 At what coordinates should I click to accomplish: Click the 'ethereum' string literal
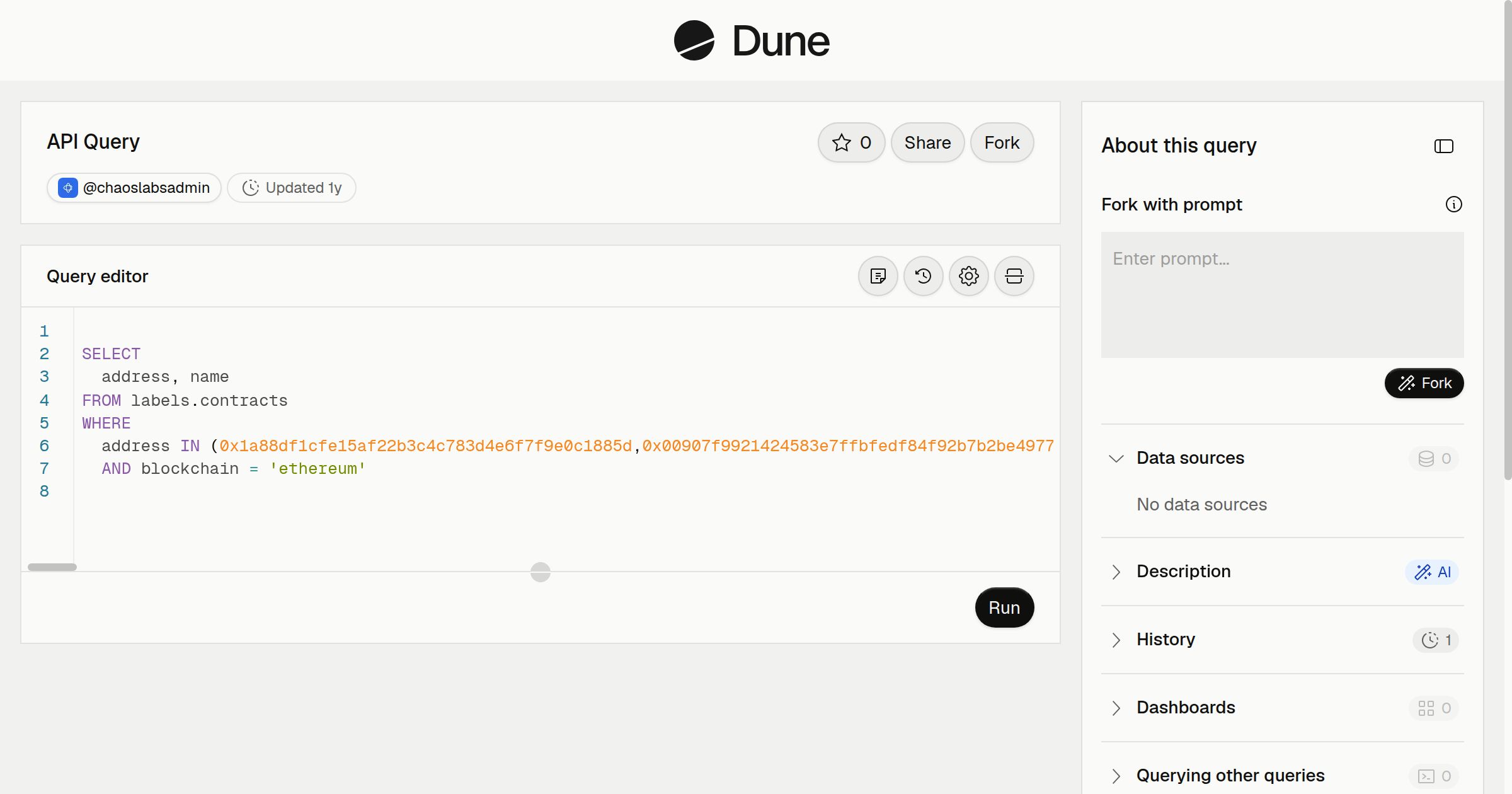tap(318, 469)
